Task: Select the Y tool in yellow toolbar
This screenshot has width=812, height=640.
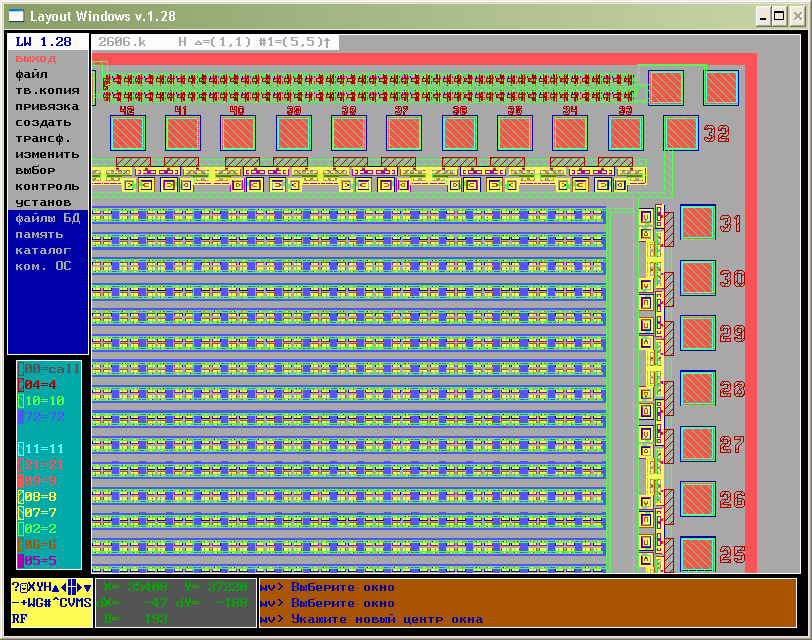Action: (40, 587)
